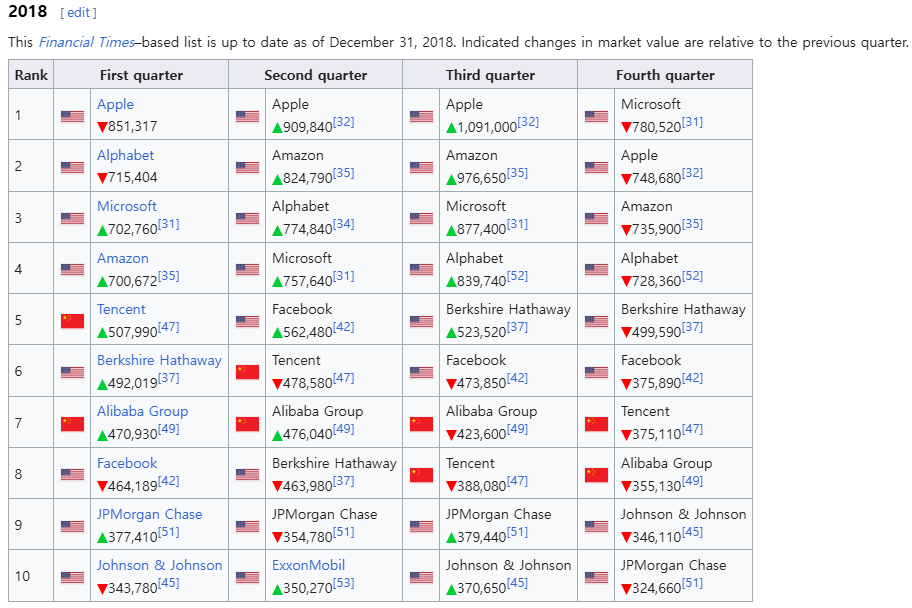Open reference [42] after 375,890

click(692, 378)
